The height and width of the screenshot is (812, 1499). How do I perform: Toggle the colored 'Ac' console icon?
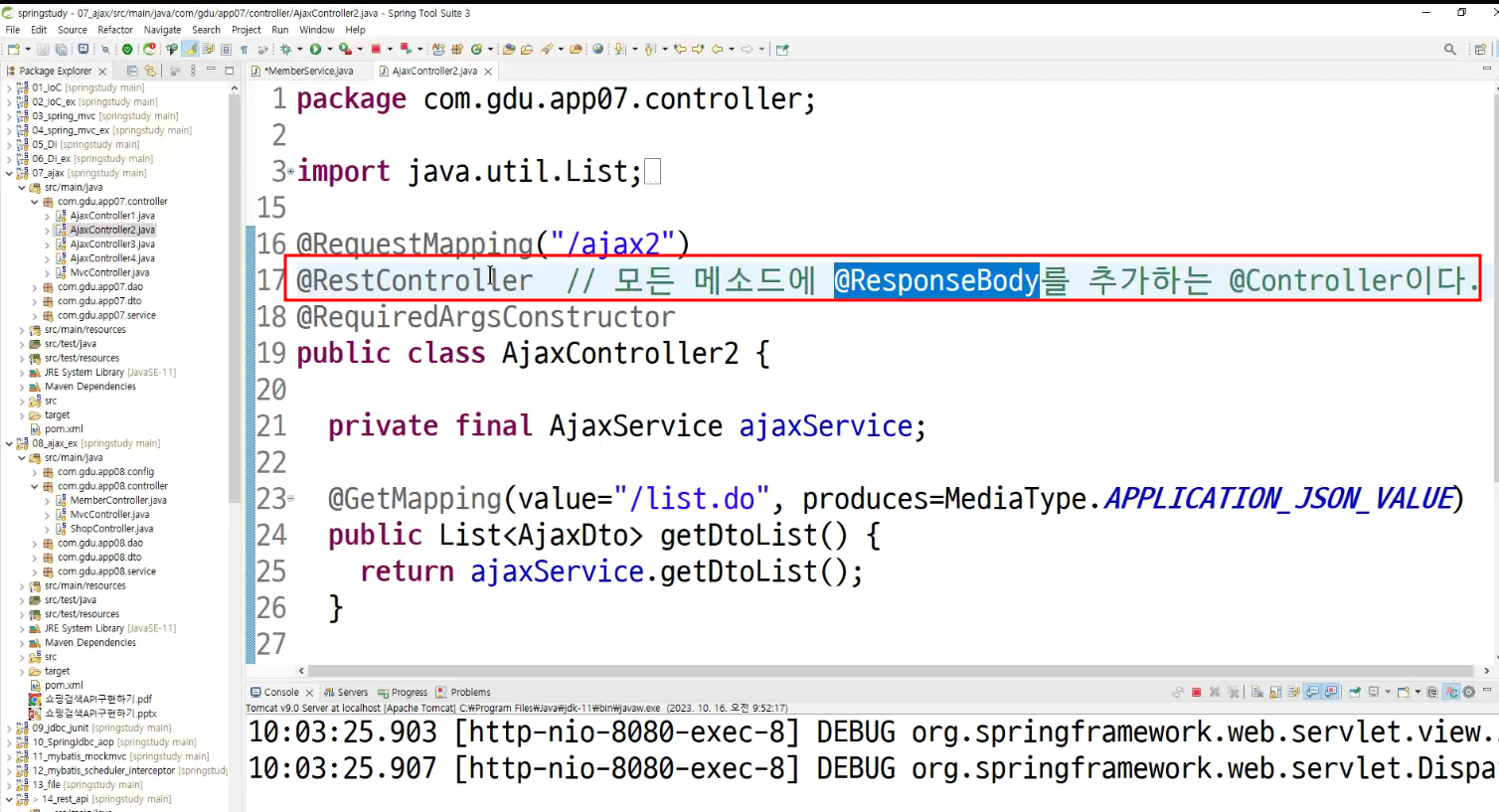pyautogui.click(x=1451, y=692)
